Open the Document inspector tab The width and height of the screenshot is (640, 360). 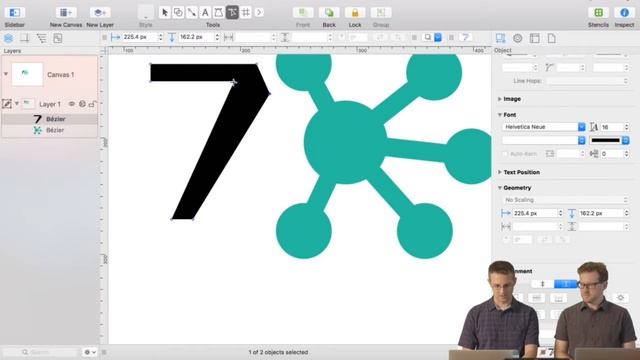pos(551,38)
